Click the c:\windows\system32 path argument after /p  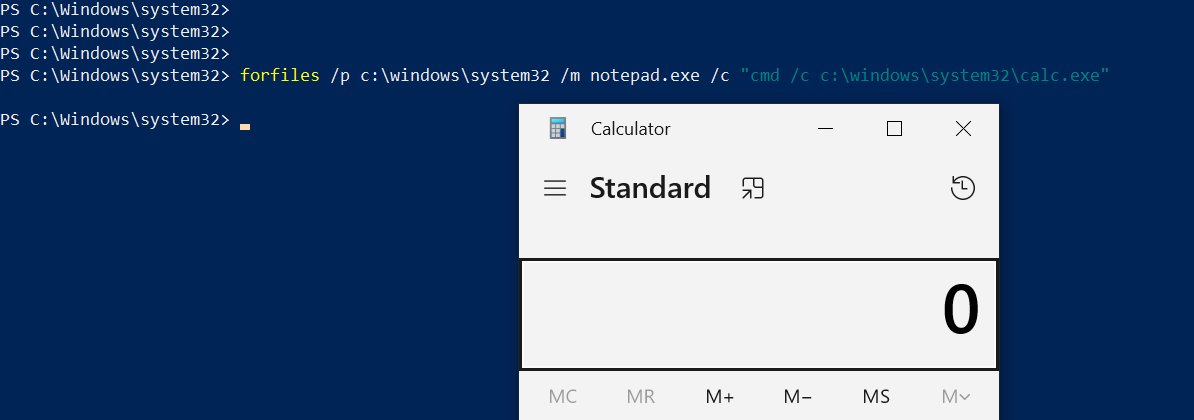point(455,75)
